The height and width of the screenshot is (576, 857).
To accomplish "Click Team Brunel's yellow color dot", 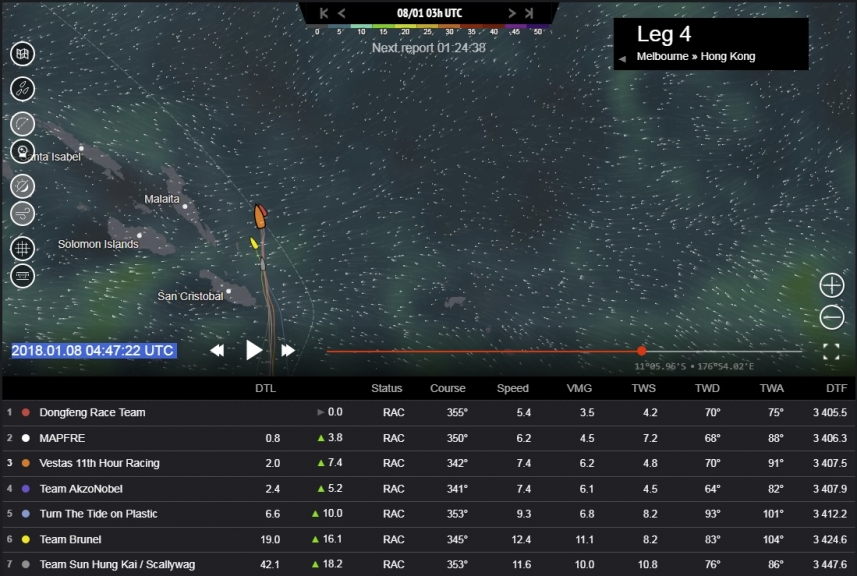I will 26,540.
